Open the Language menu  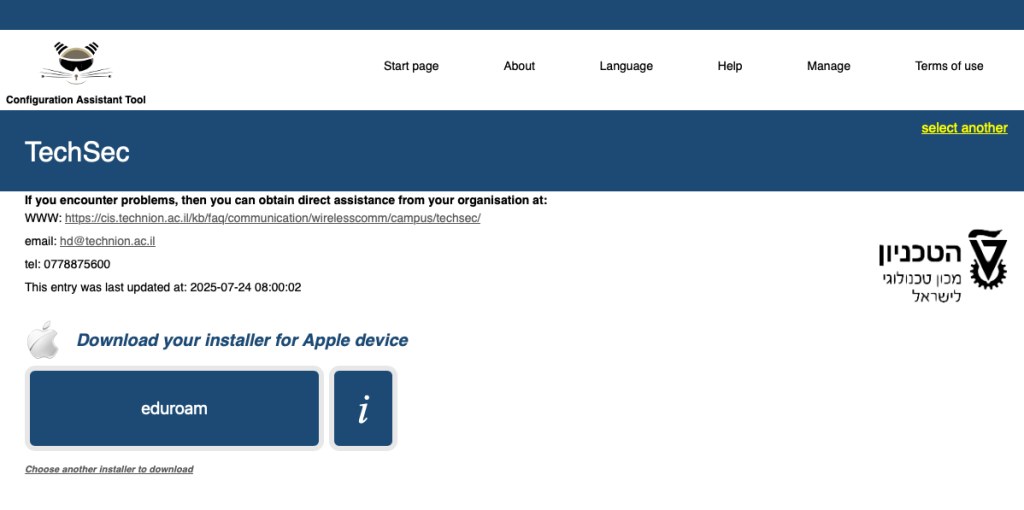[626, 66]
